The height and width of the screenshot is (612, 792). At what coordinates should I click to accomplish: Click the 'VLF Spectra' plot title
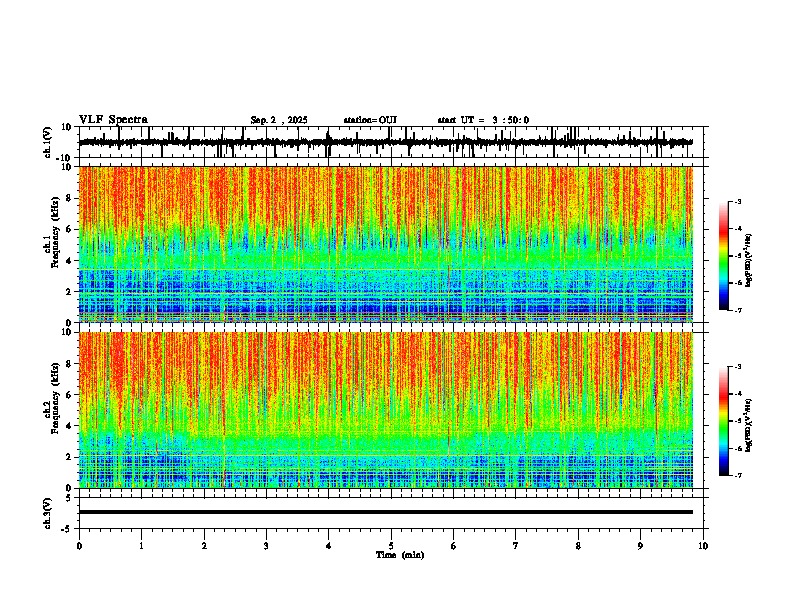(x=113, y=120)
